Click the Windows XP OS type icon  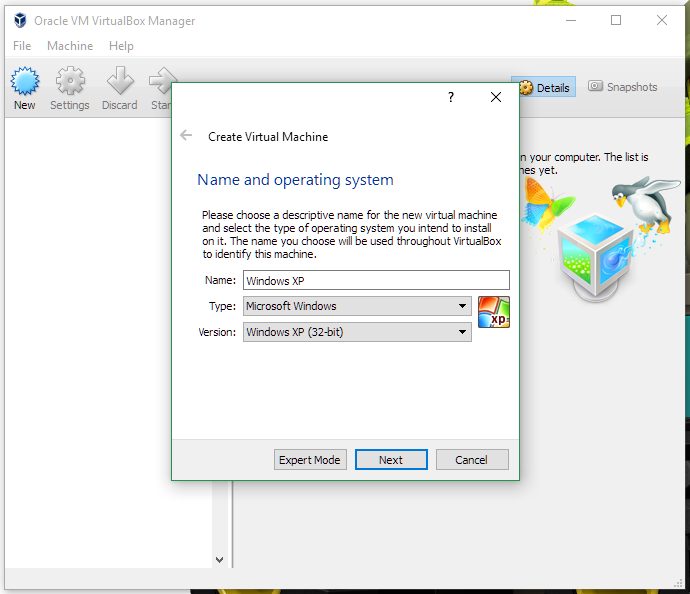(x=494, y=312)
